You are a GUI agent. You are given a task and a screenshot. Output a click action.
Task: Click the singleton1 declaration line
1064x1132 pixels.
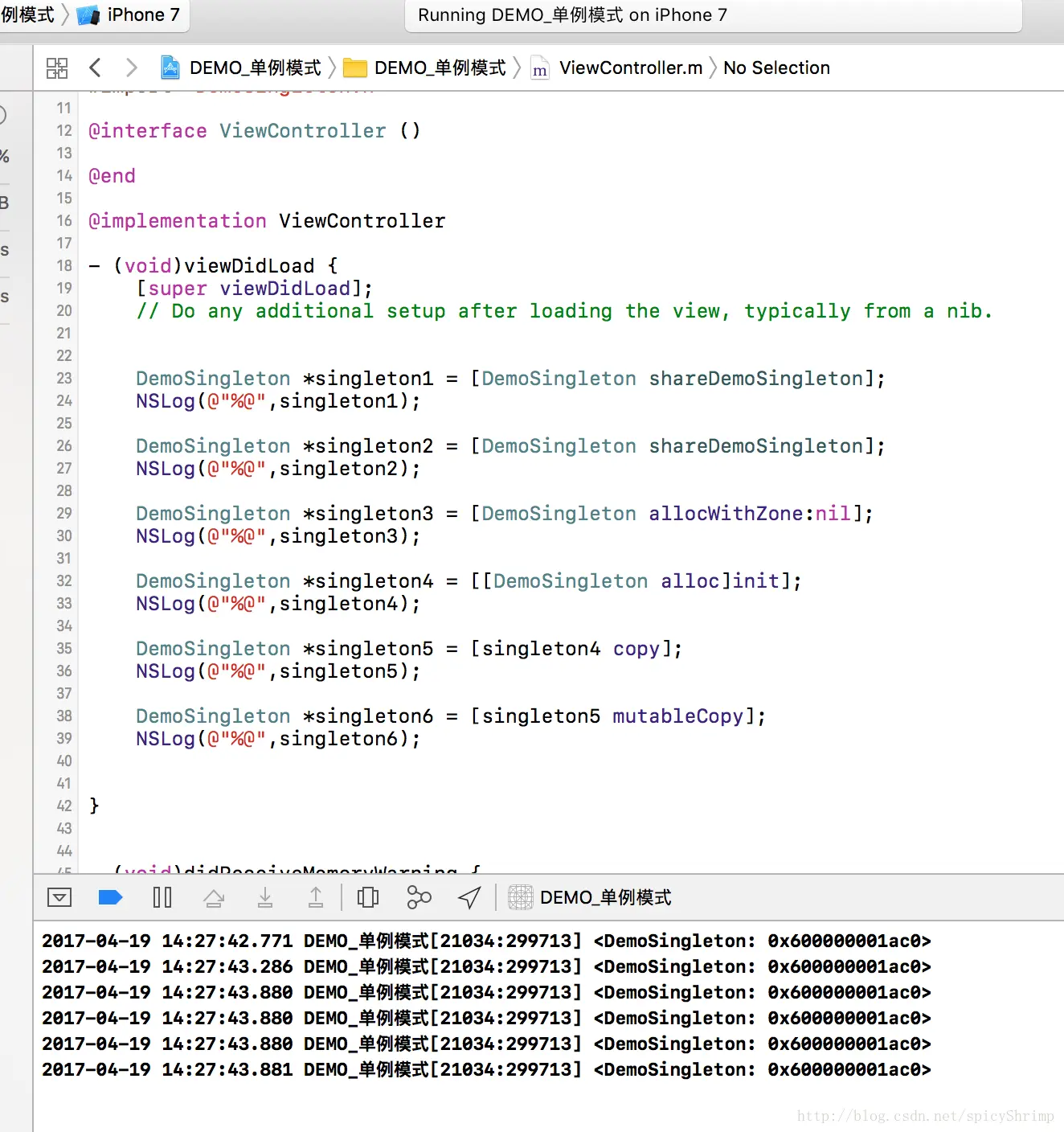(510, 378)
